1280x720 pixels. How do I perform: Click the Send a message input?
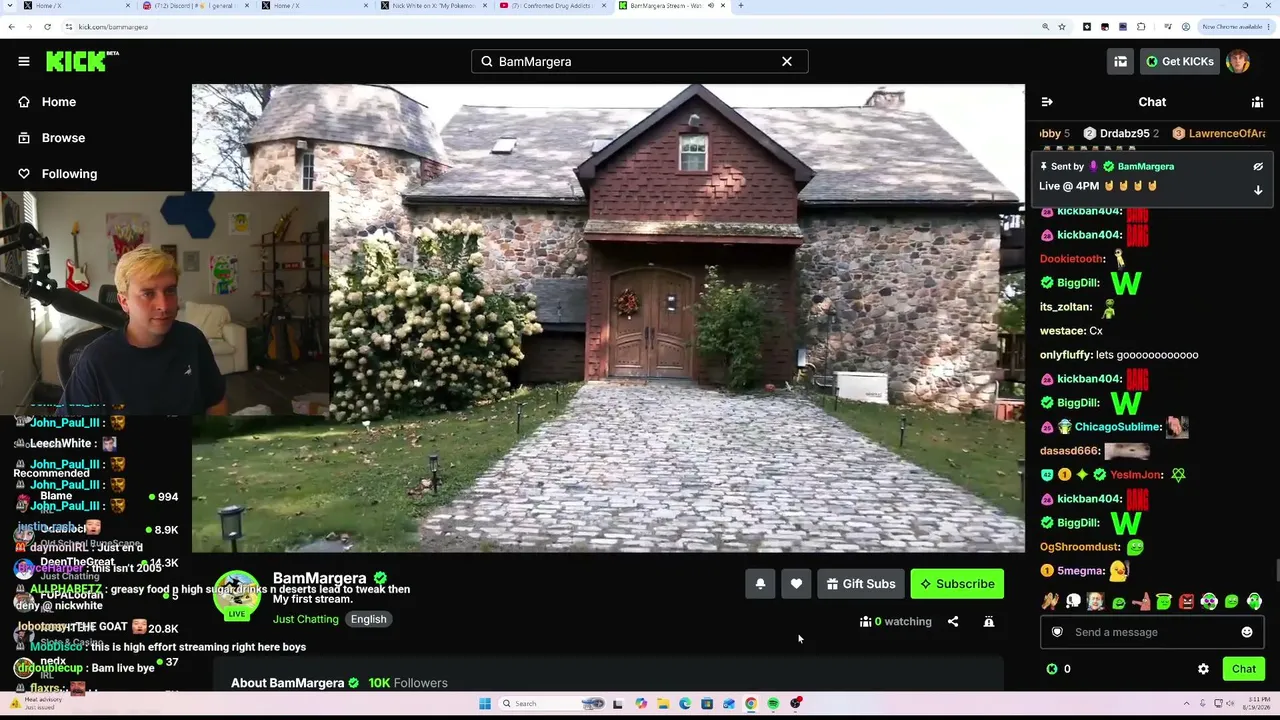pyautogui.click(x=1151, y=632)
